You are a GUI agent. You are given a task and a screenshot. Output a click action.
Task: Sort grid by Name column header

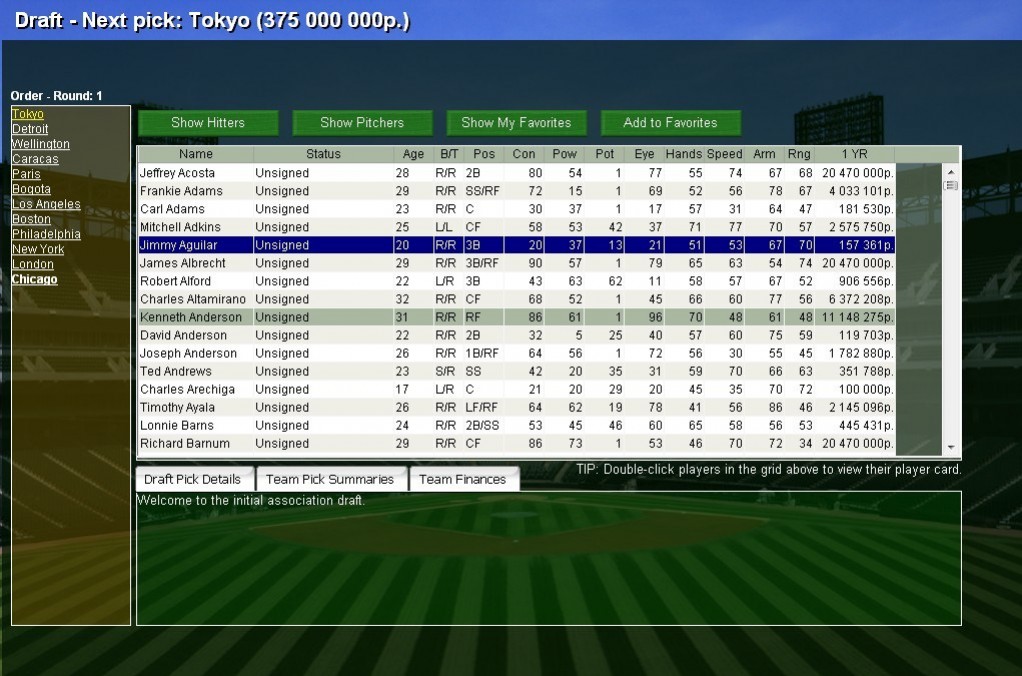[196, 154]
